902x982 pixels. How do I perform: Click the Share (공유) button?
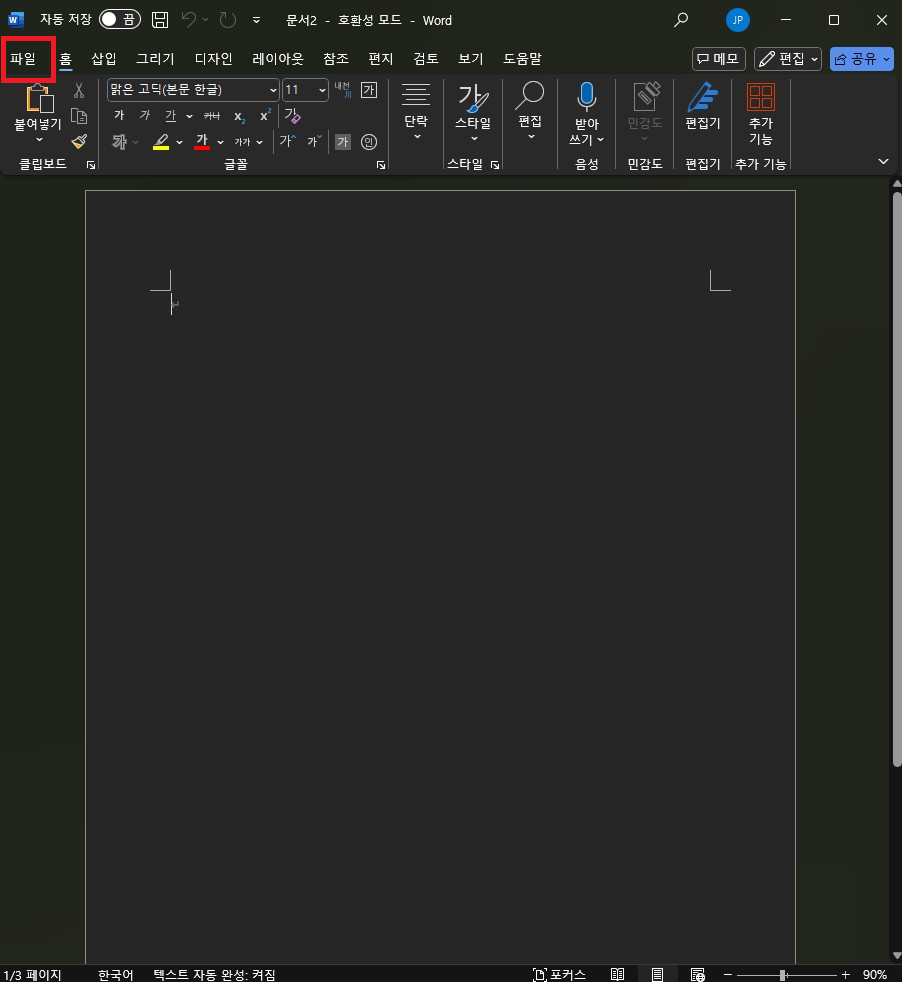[861, 59]
